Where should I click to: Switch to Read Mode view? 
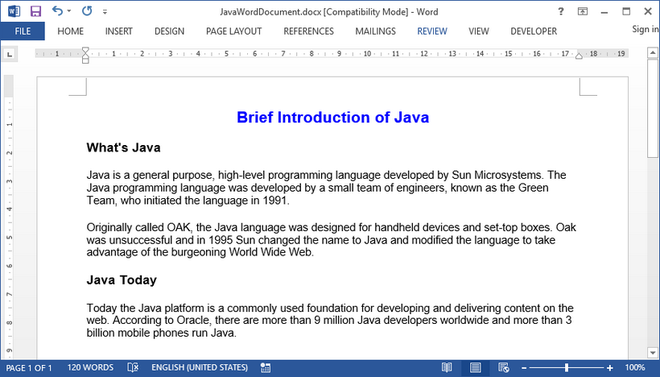(x=447, y=367)
